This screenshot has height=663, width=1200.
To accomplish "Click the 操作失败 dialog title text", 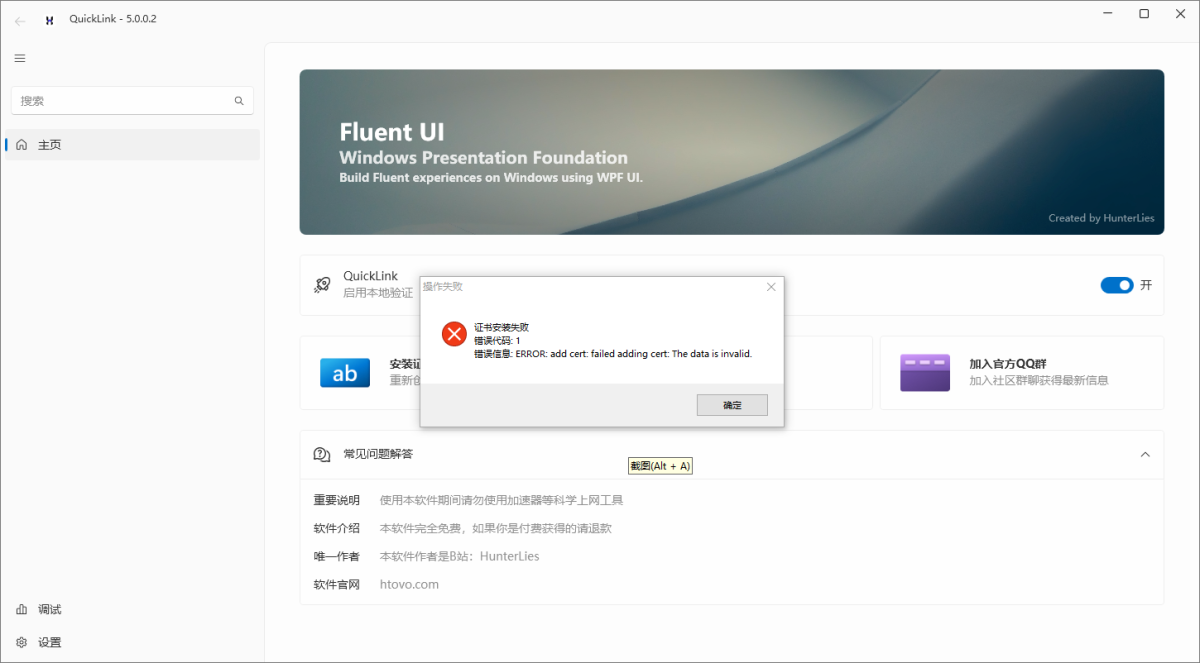I will (x=443, y=286).
